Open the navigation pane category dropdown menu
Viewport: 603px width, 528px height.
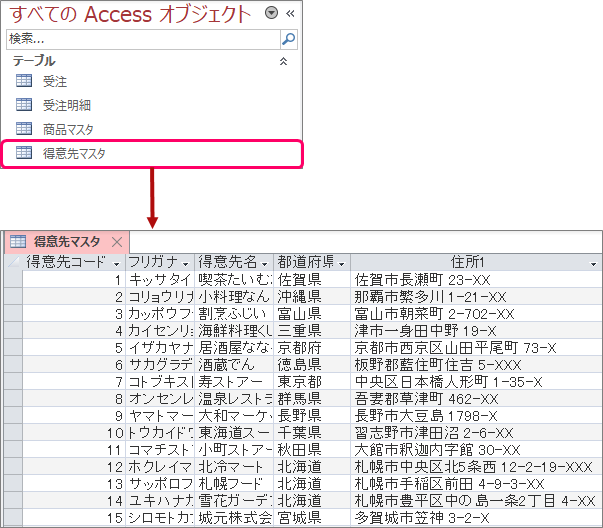point(271,13)
